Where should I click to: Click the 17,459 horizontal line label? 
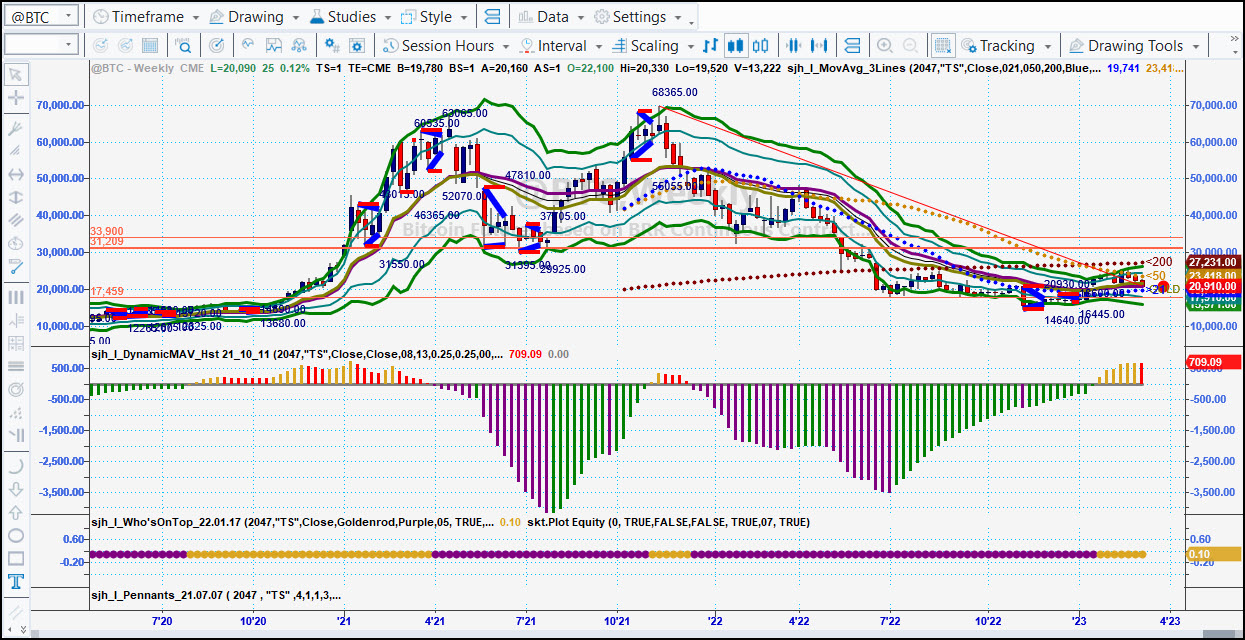tap(106, 291)
